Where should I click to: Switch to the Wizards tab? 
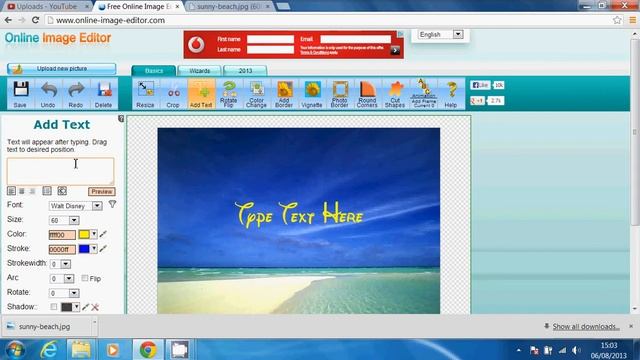tap(200, 71)
